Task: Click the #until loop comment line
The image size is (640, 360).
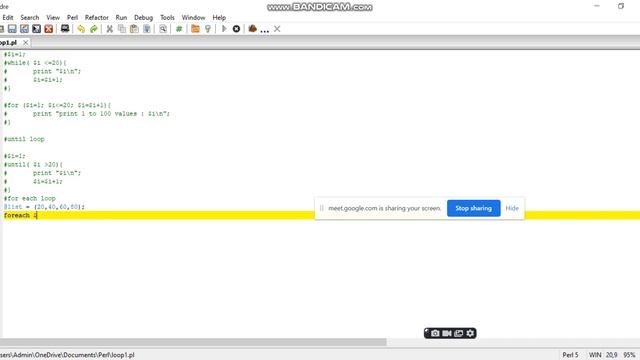Action: tap(24, 139)
